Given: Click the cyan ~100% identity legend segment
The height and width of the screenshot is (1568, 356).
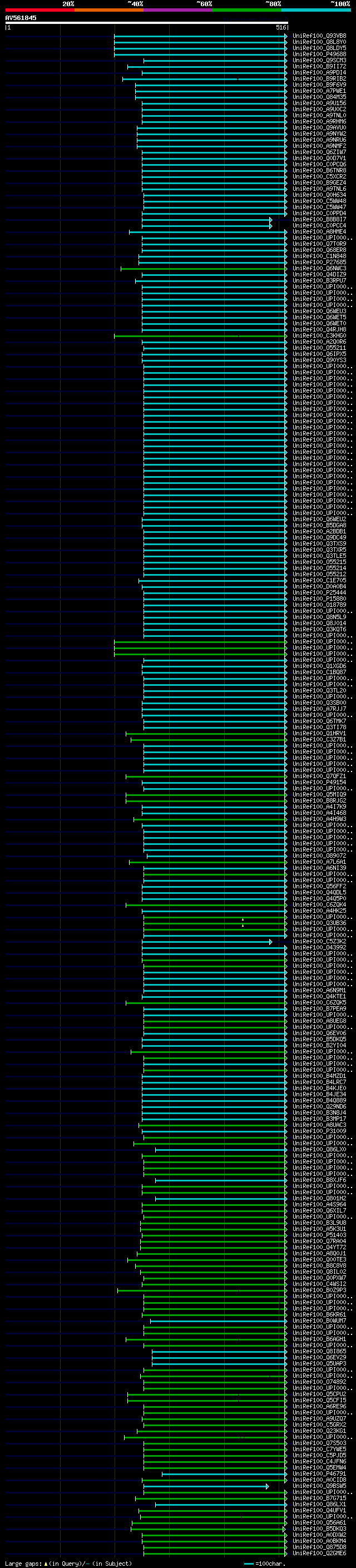Looking at the screenshot, I should [x=316, y=11].
